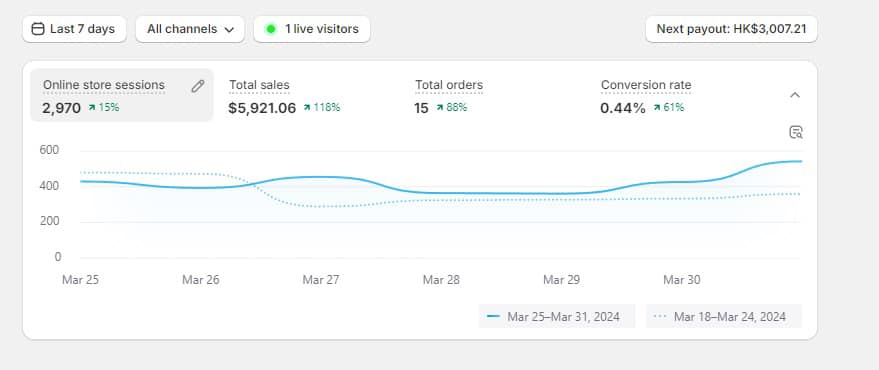Open the Next payout HK$3,007.21 button
The width and height of the screenshot is (879, 370).
tap(731, 29)
